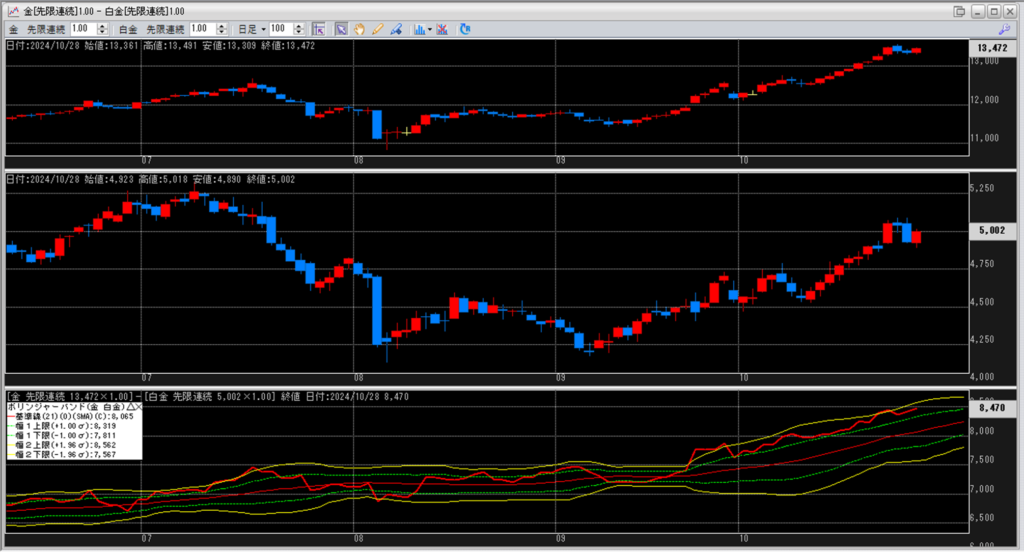
Task: Toggle the crosshair cursor display button
Action: pos(317,29)
